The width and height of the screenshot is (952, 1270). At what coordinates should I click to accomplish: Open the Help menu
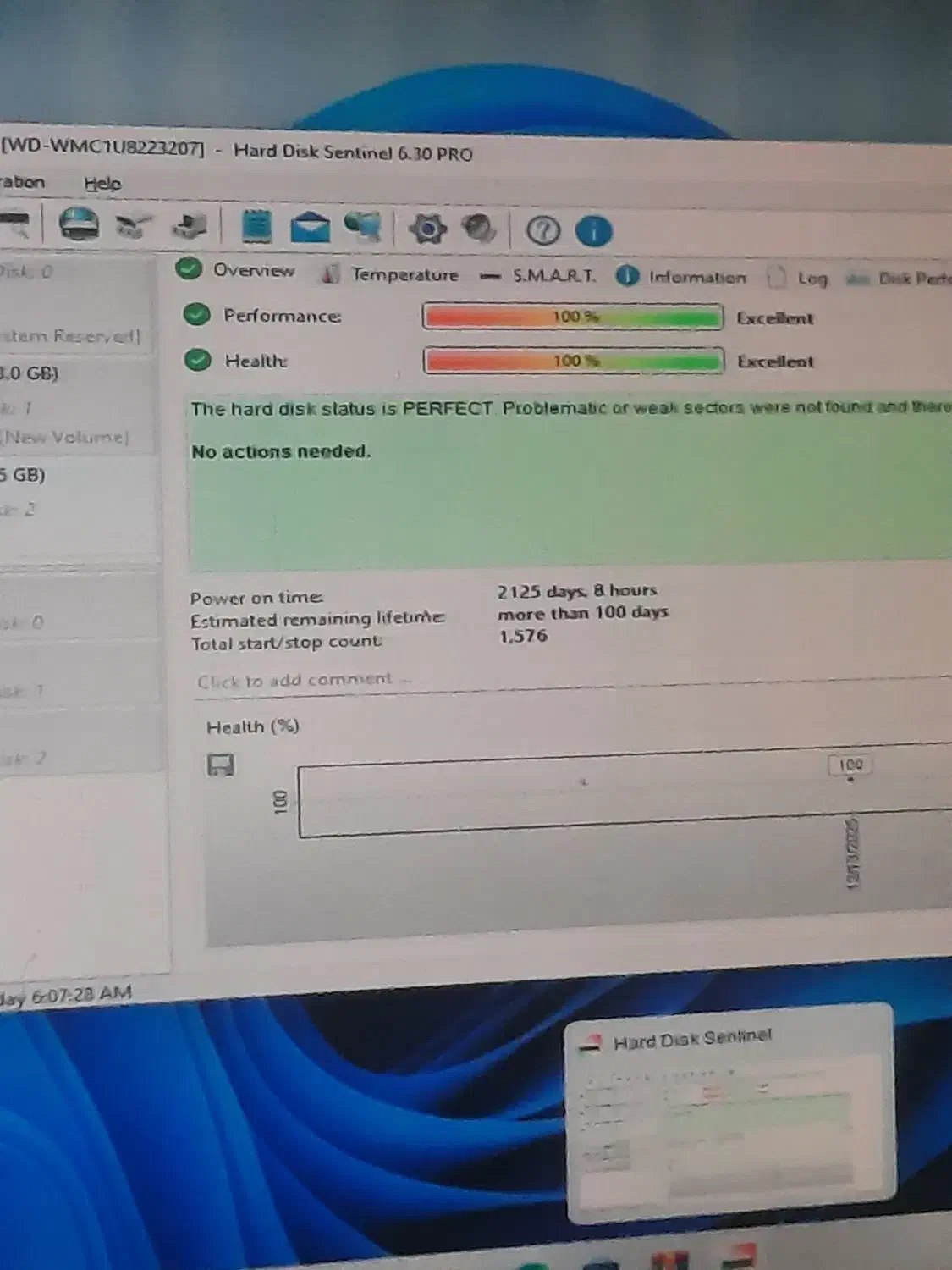pos(102,184)
